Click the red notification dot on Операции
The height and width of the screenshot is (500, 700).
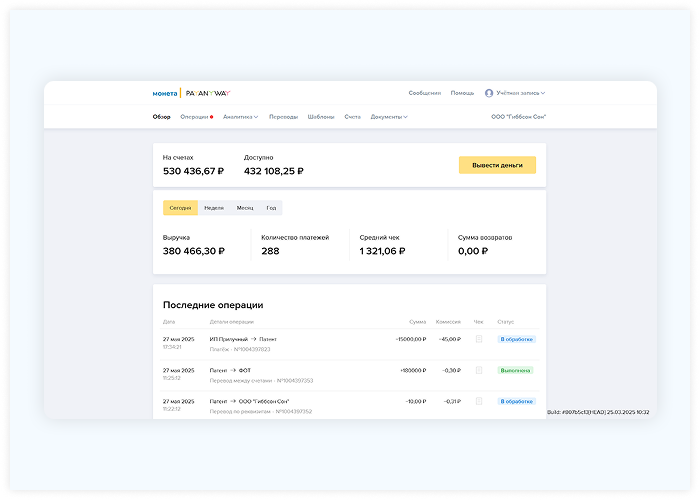point(212,117)
